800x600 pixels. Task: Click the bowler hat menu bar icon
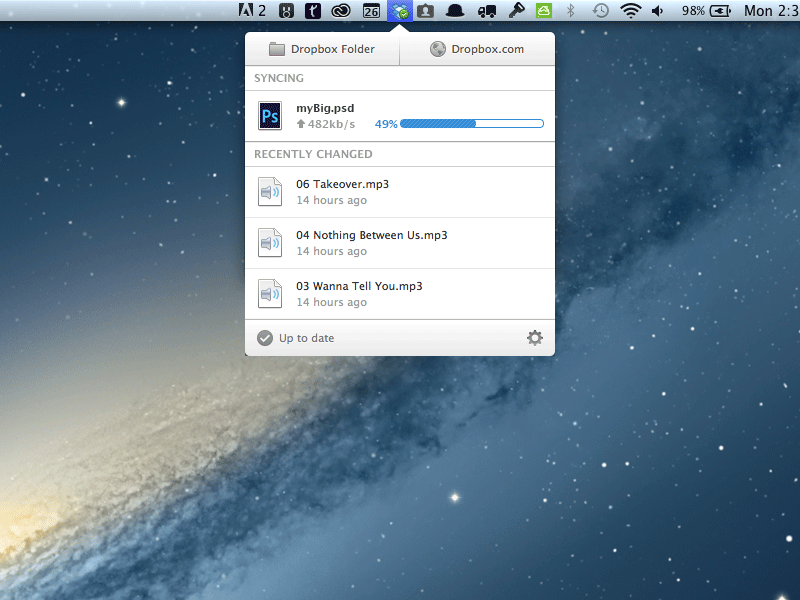tap(455, 11)
